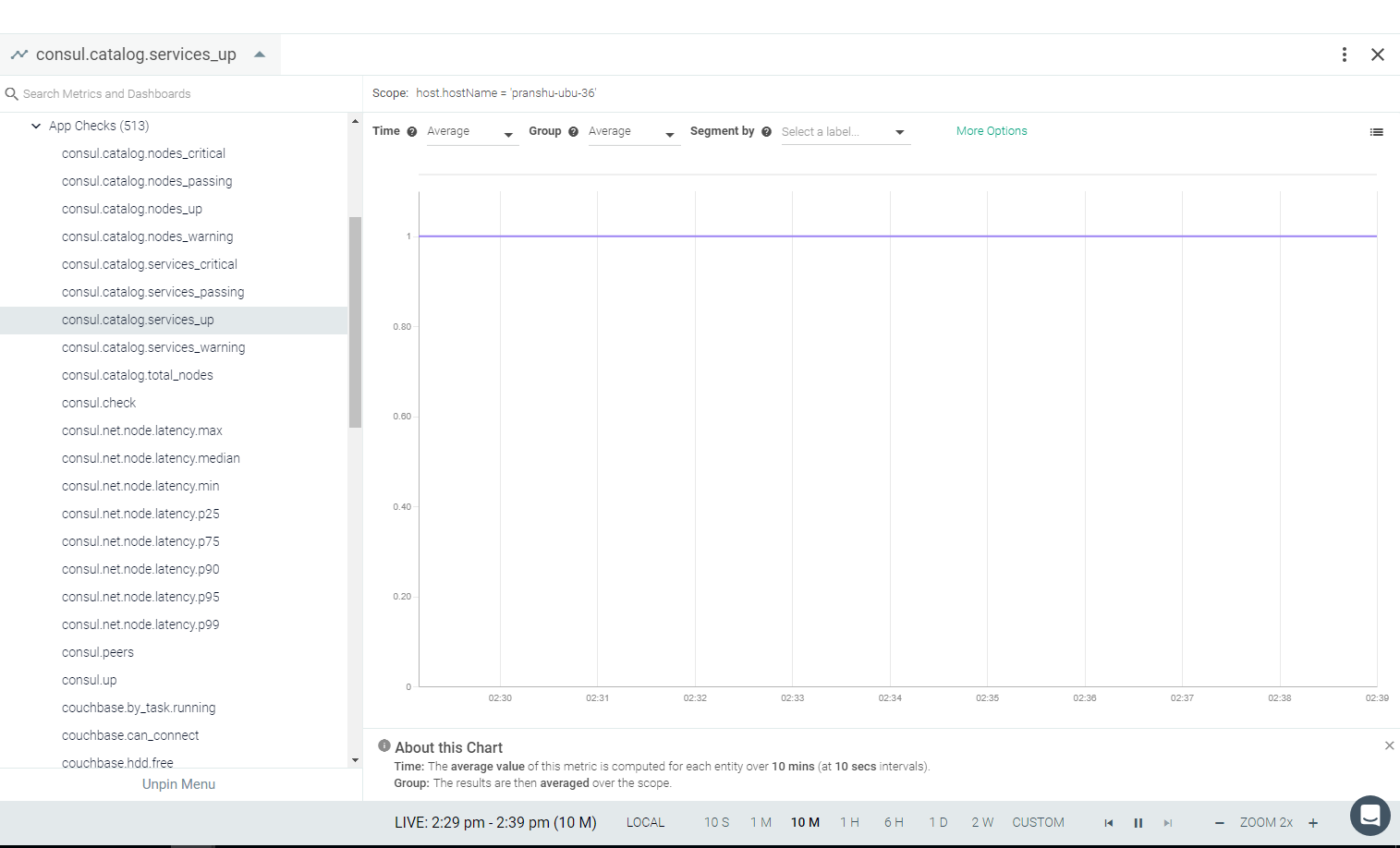Collapse the App Checks tree section

click(x=36, y=126)
